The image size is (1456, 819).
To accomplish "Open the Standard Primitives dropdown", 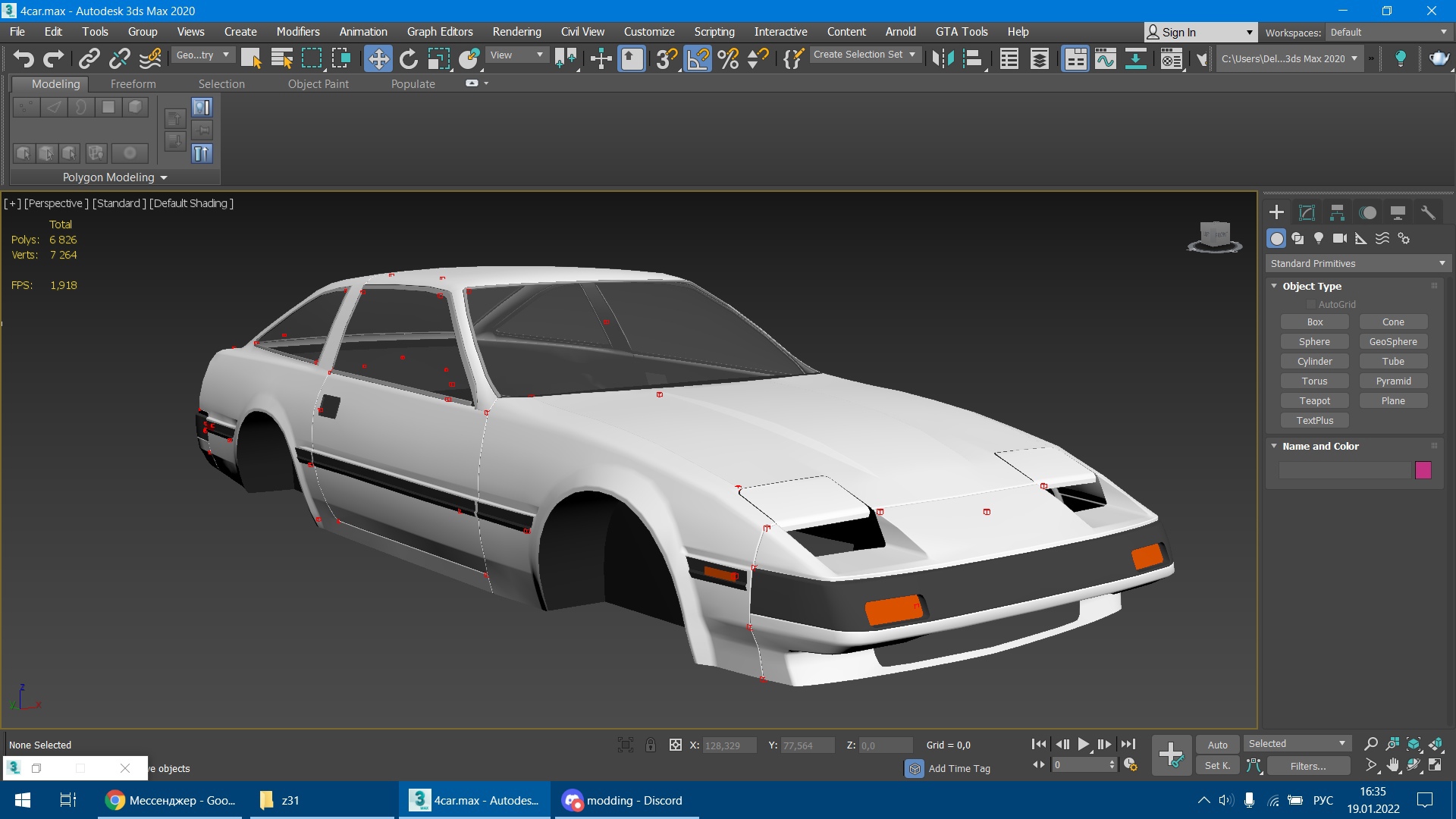I will (x=1357, y=263).
